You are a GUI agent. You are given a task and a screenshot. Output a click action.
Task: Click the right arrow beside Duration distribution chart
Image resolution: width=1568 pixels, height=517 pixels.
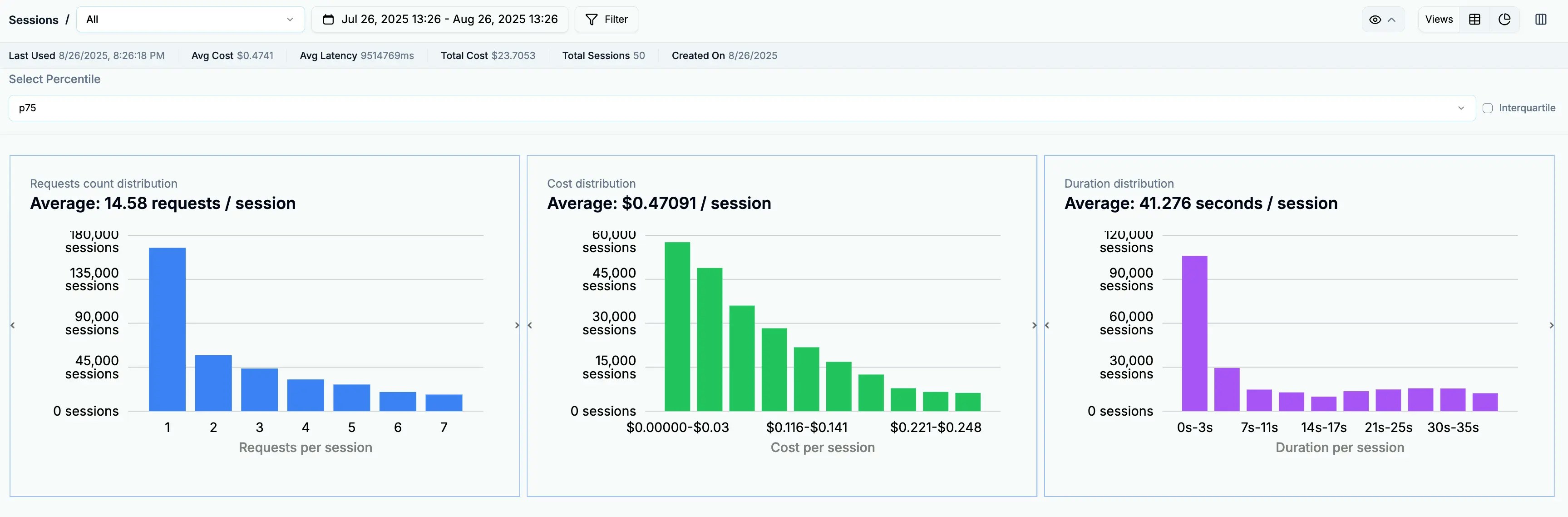tap(1552, 325)
